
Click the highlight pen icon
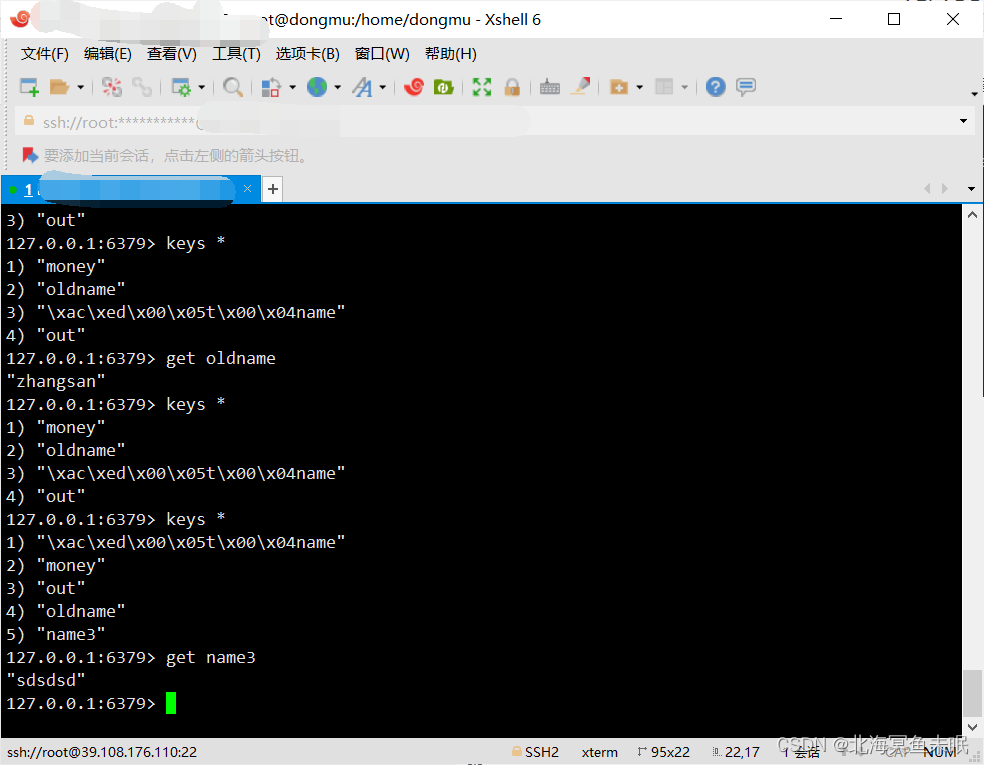[x=580, y=87]
